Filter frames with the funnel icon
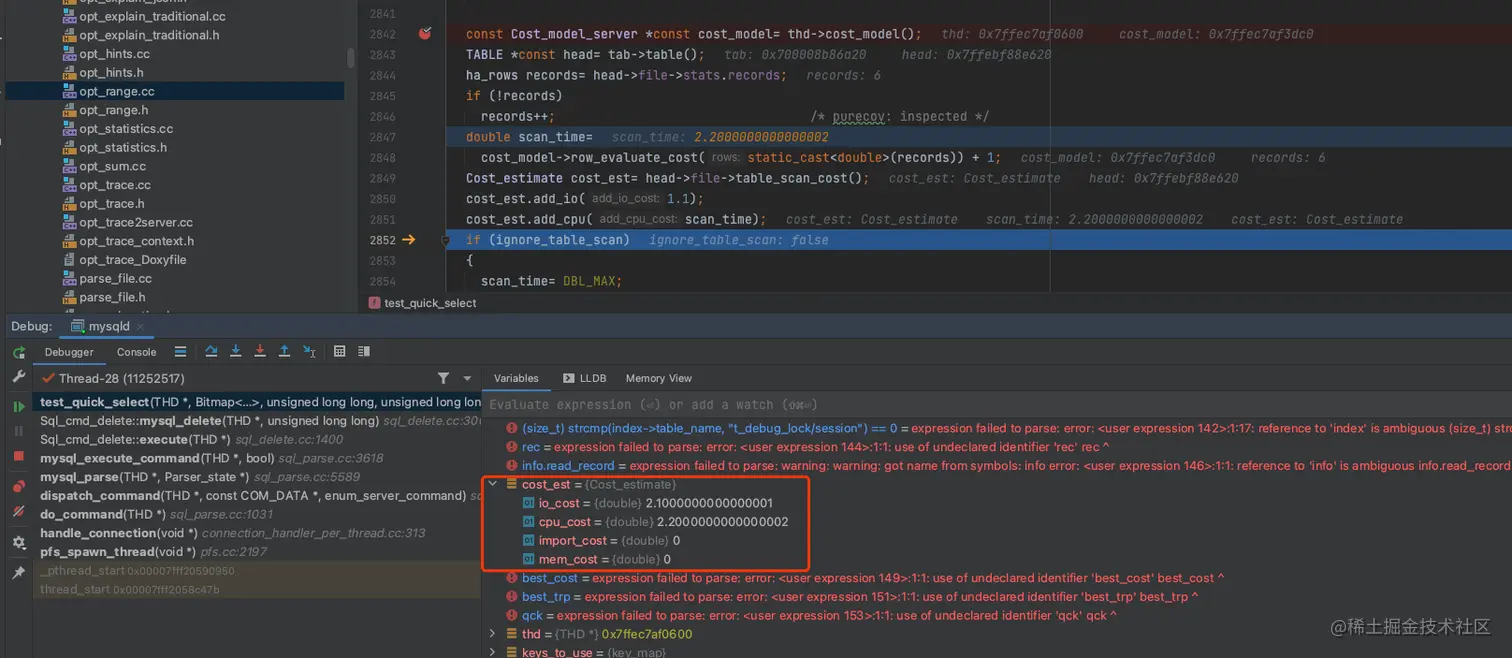1512x658 pixels. (443, 378)
